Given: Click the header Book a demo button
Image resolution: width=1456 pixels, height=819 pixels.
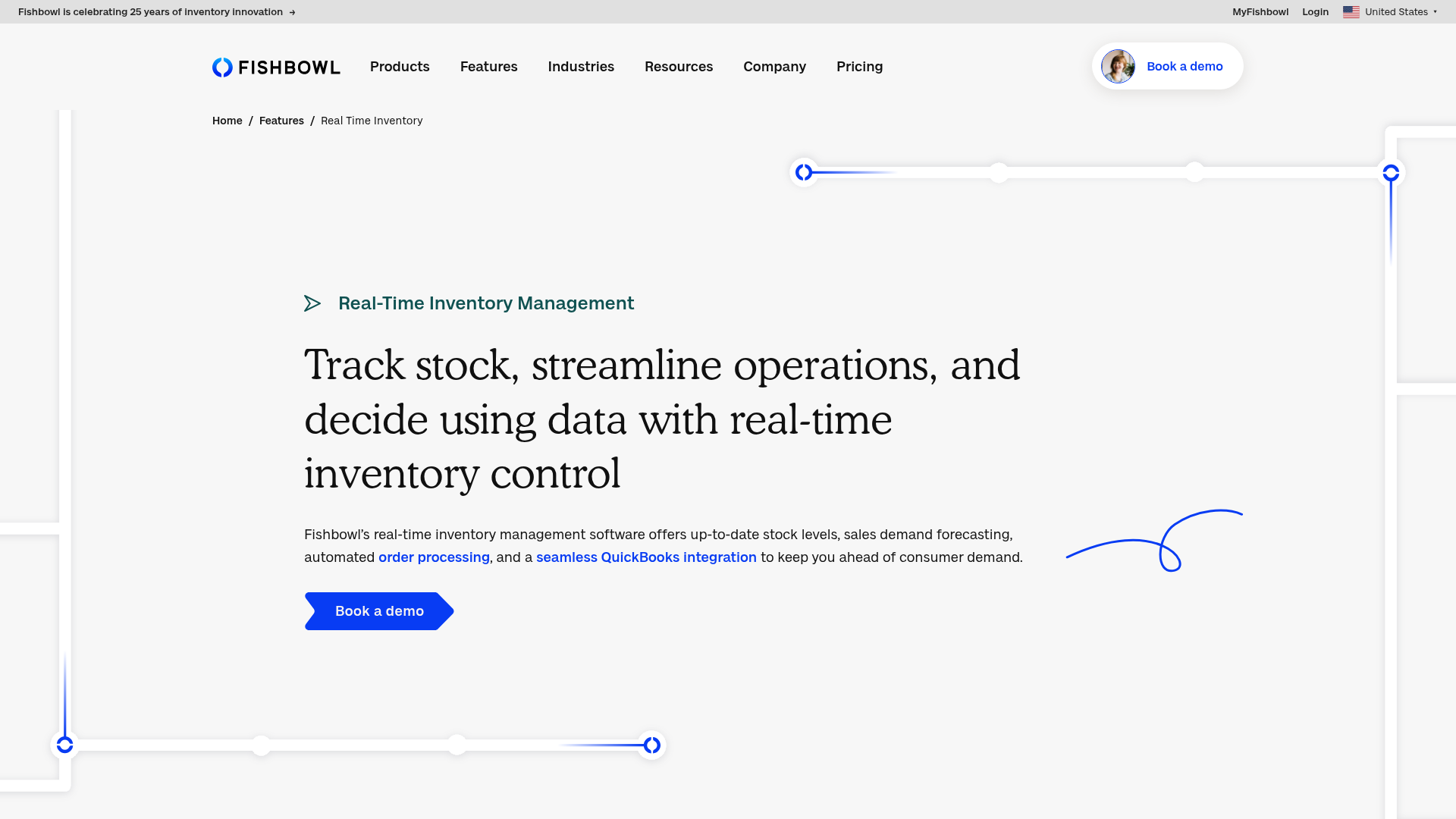Looking at the screenshot, I should coord(1167,67).
